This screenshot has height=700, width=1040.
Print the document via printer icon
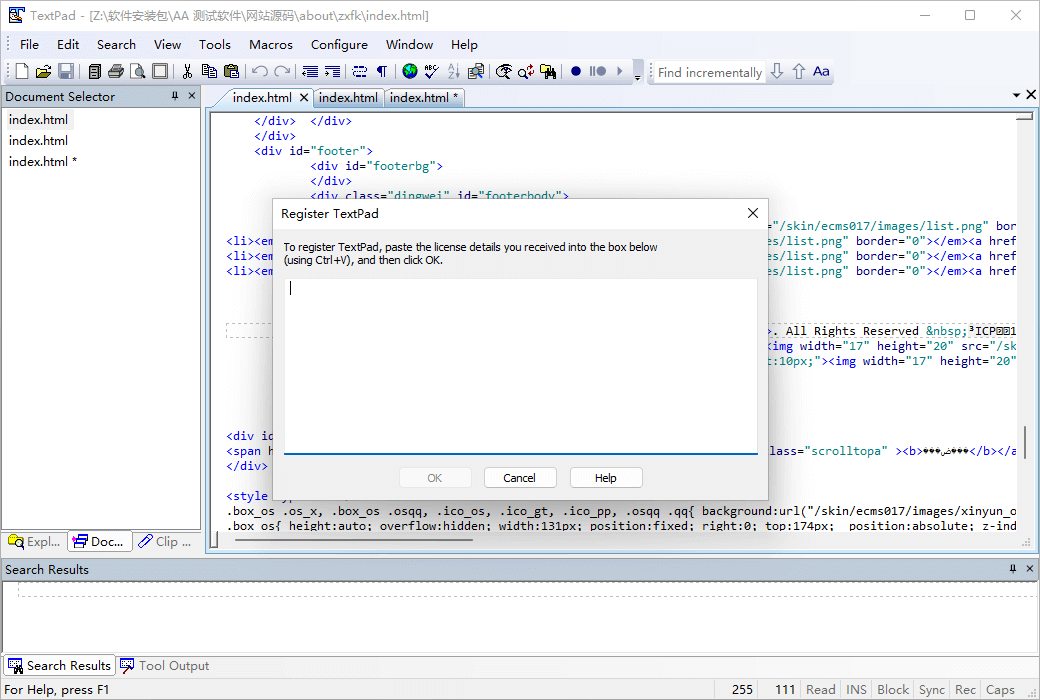(x=116, y=71)
